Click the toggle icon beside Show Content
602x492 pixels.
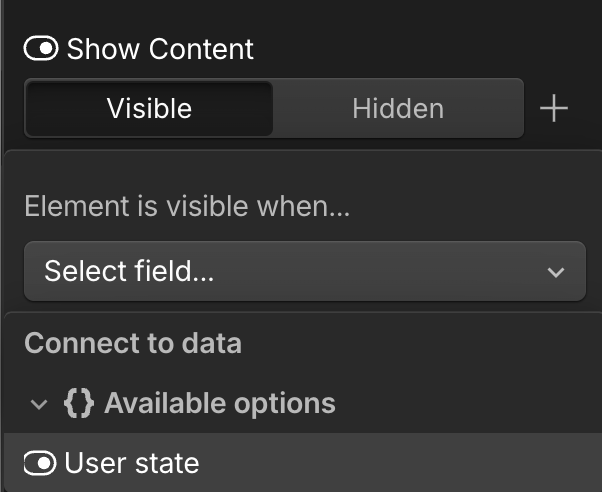pos(41,48)
